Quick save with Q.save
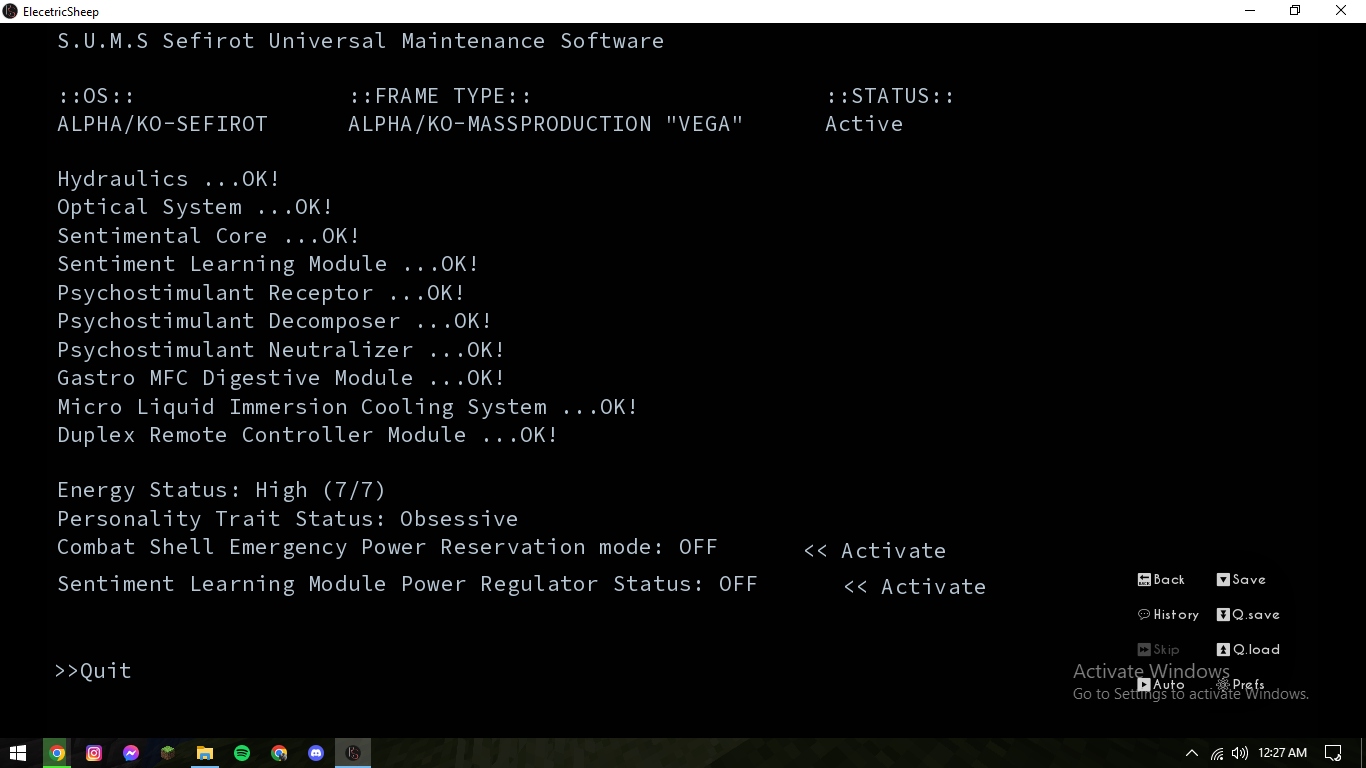 [x=1248, y=615]
